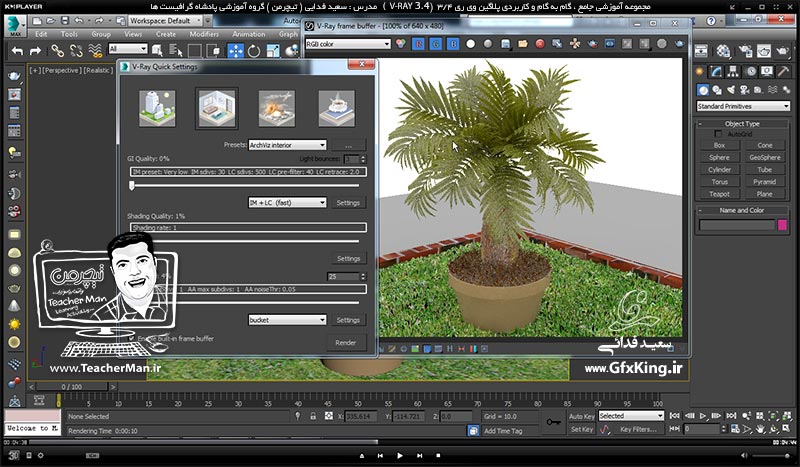The width and height of the screenshot is (800, 467).
Task: Click the Pan View hand icon
Action: tap(760, 429)
